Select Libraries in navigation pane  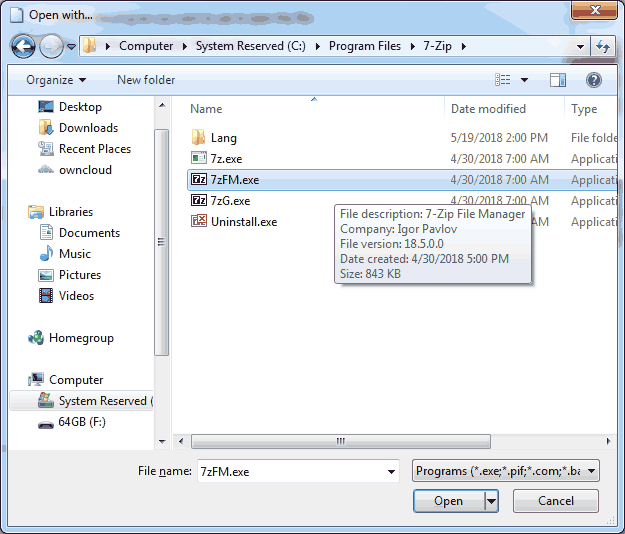pyautogui.click(x=71, y=212)
